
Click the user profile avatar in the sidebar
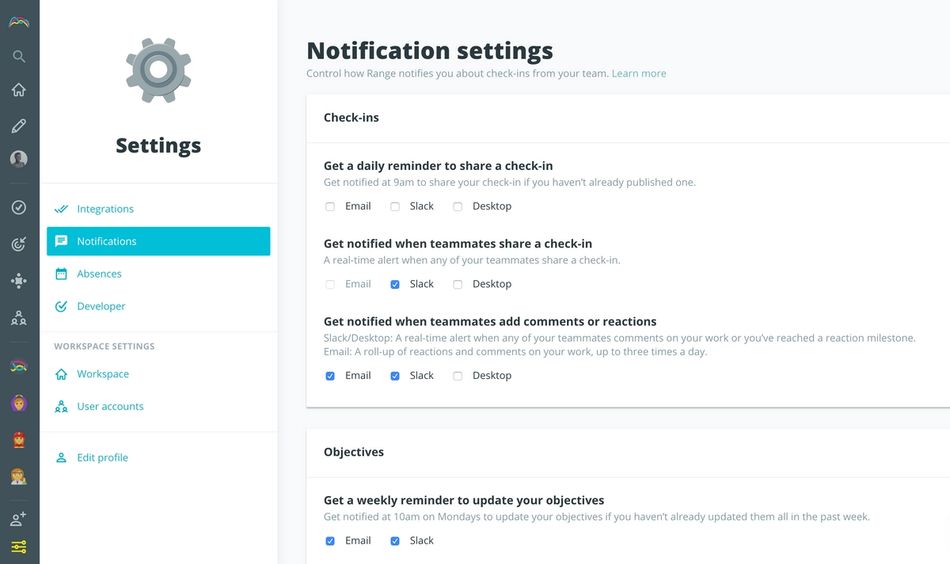tap(19, 159)
